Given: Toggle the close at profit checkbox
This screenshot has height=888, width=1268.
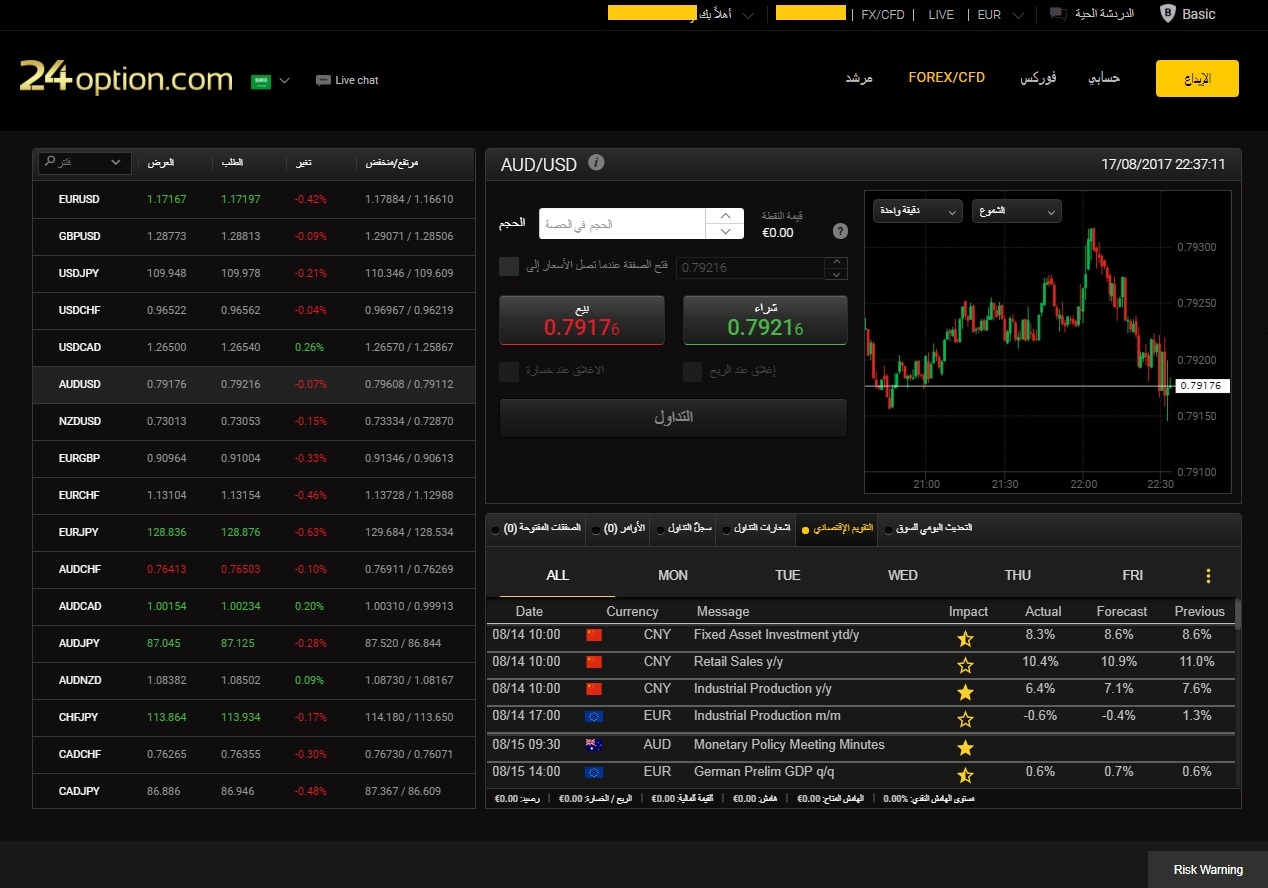Looking at the screenshot, I should point(692,372).
